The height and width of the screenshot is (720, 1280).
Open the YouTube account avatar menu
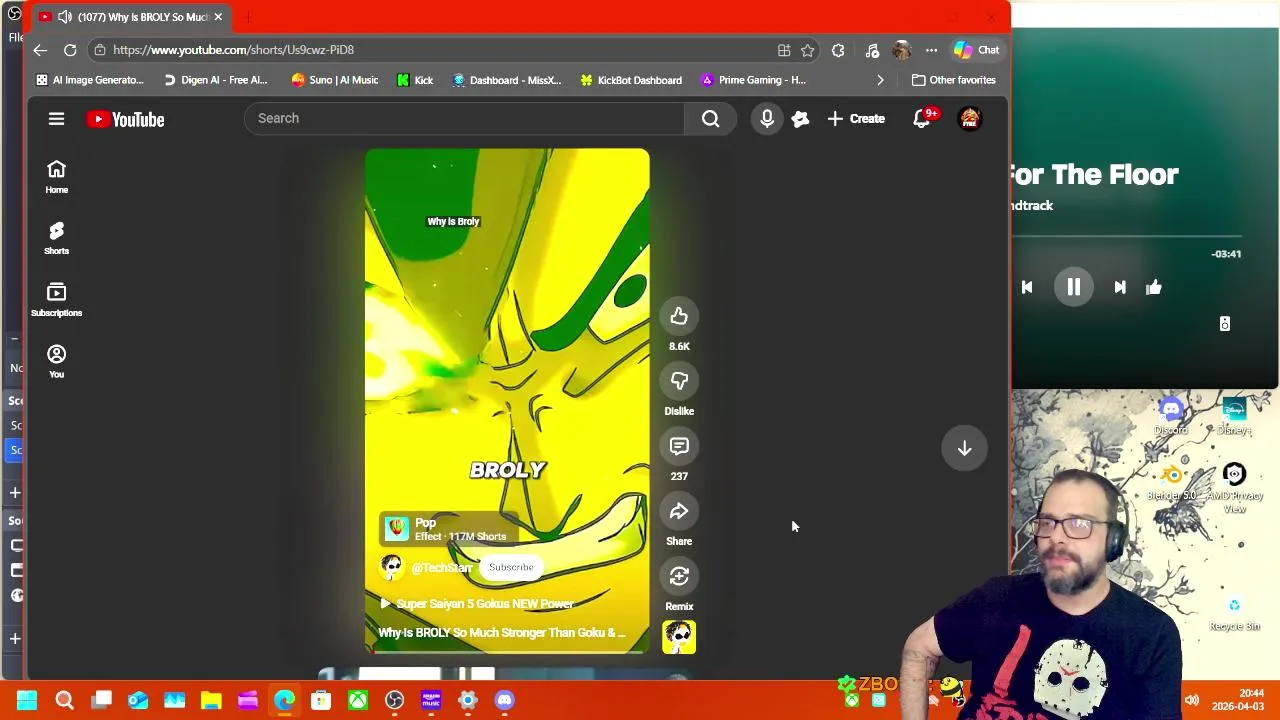pos(970,119)
